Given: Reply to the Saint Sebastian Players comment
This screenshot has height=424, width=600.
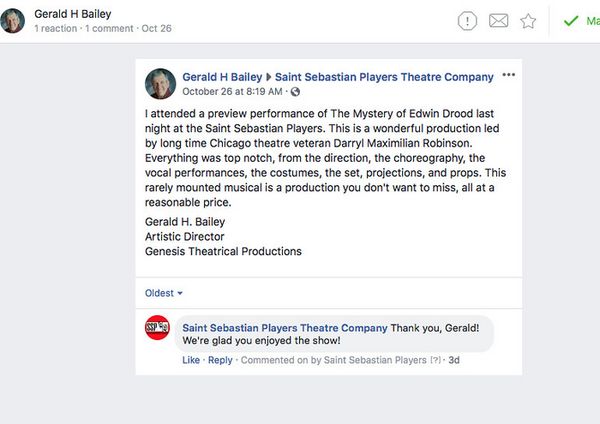Looking at the screenshot, I should 220,360.
